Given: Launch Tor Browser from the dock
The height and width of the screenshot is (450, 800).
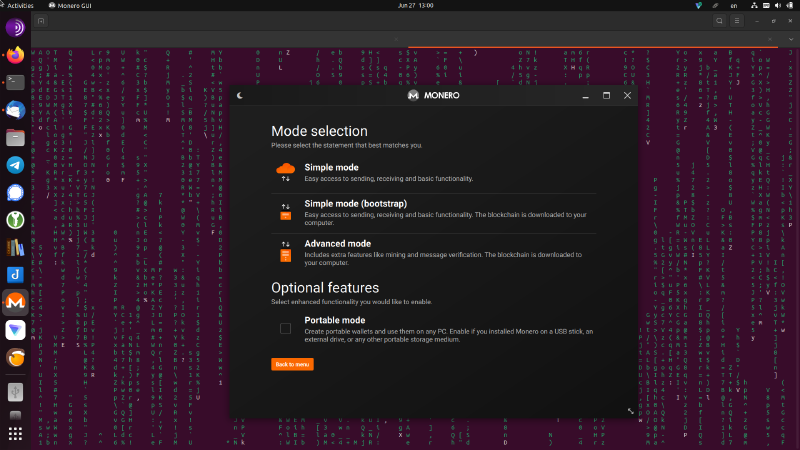Looking at the screenshot, I should [x=15, y=28].
